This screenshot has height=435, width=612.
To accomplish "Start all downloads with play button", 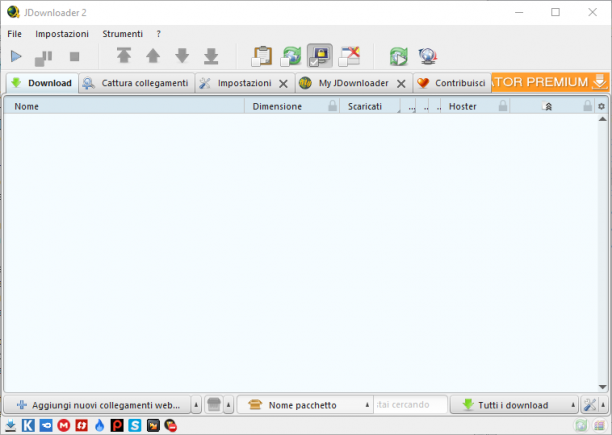I will click(16, 57).
